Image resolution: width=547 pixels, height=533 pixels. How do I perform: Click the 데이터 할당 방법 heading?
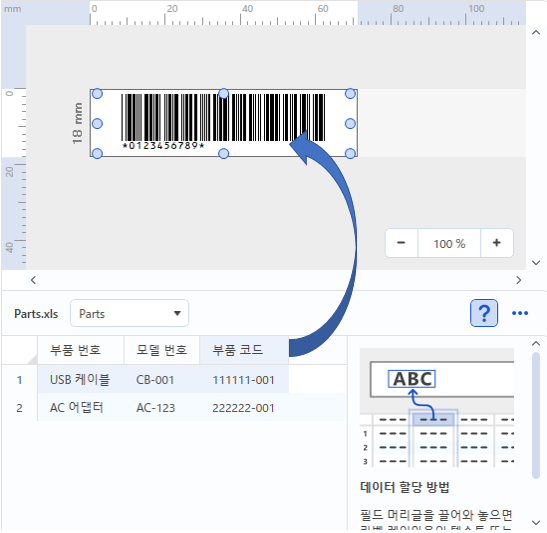point(405,487)
